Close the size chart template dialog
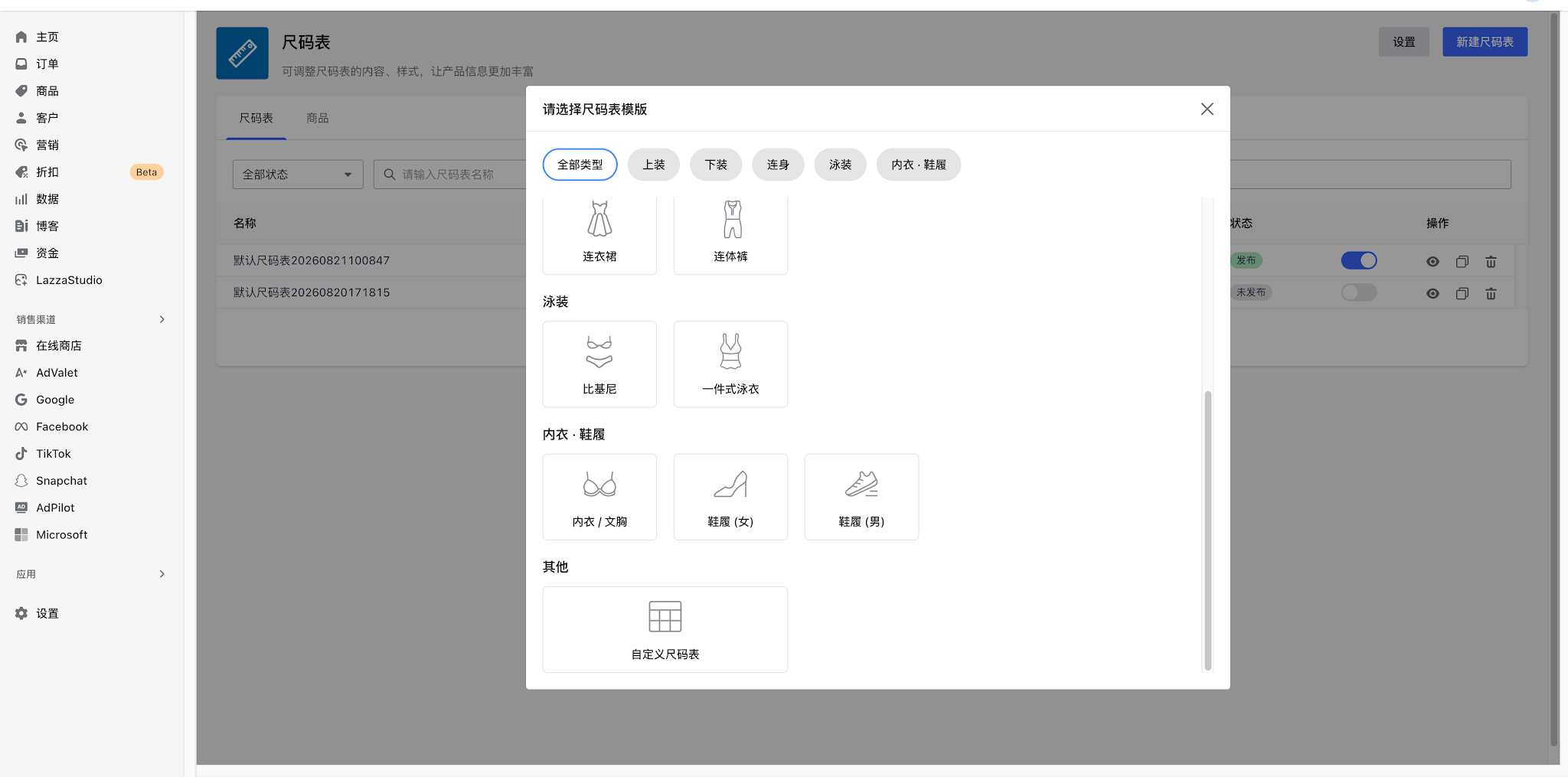 coord(1207,109)
